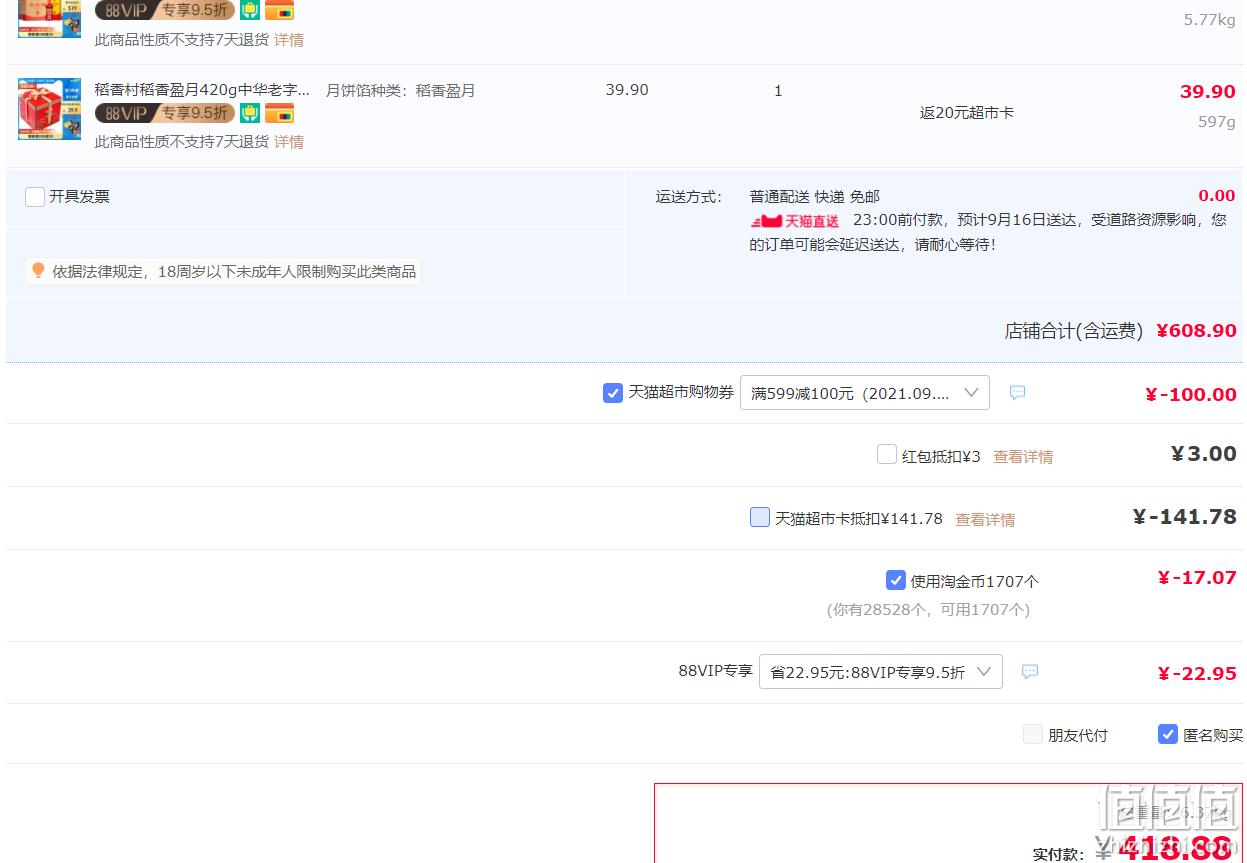The image size is (1247, 863).
Task: Click the ¥-100.00 coupon discount amount
Action: tap(1191, 395)
